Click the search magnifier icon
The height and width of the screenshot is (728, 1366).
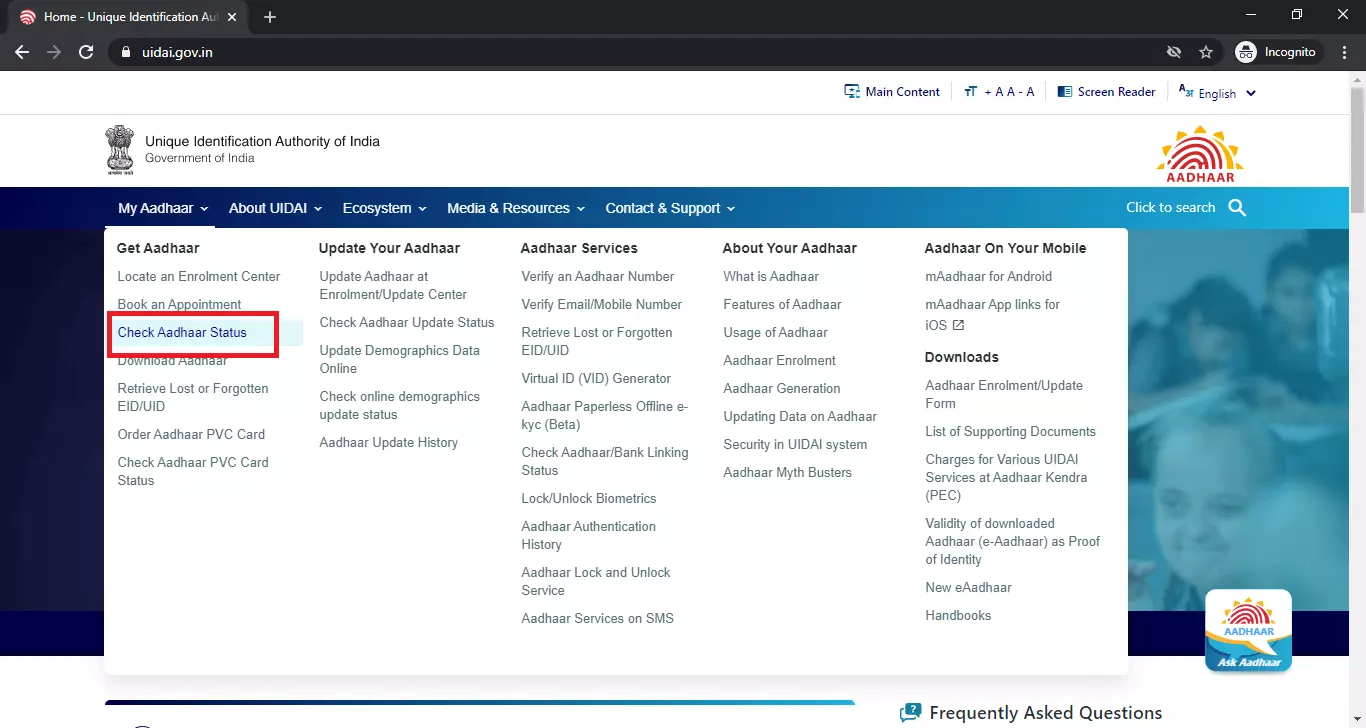tap(1237, 208)
